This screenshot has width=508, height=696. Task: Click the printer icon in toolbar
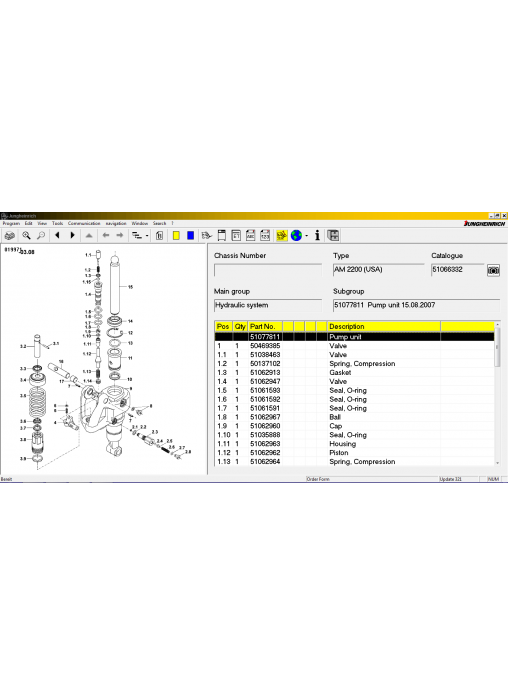9,236
